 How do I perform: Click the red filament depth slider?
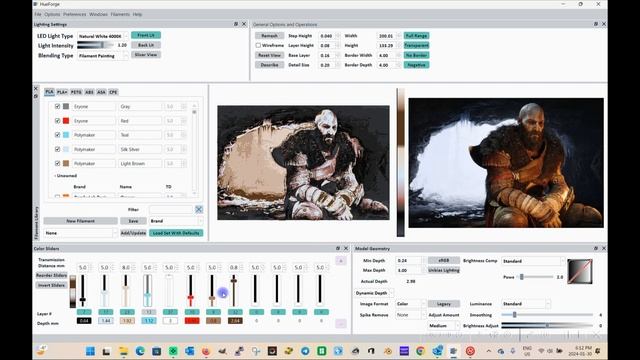click(191, 291)
